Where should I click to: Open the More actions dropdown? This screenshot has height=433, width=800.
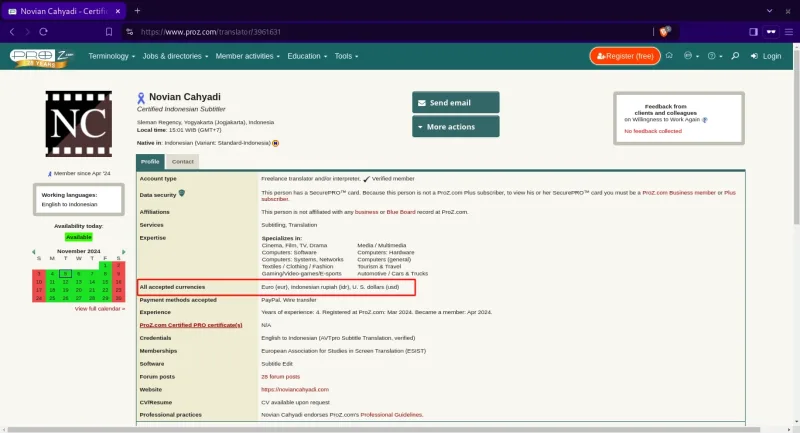(x=456, y=126)
